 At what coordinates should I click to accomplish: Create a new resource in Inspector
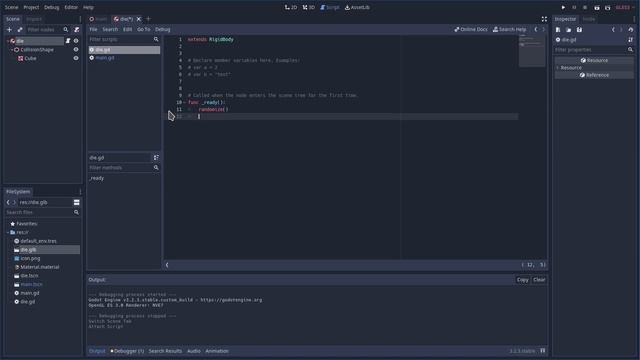558,29
